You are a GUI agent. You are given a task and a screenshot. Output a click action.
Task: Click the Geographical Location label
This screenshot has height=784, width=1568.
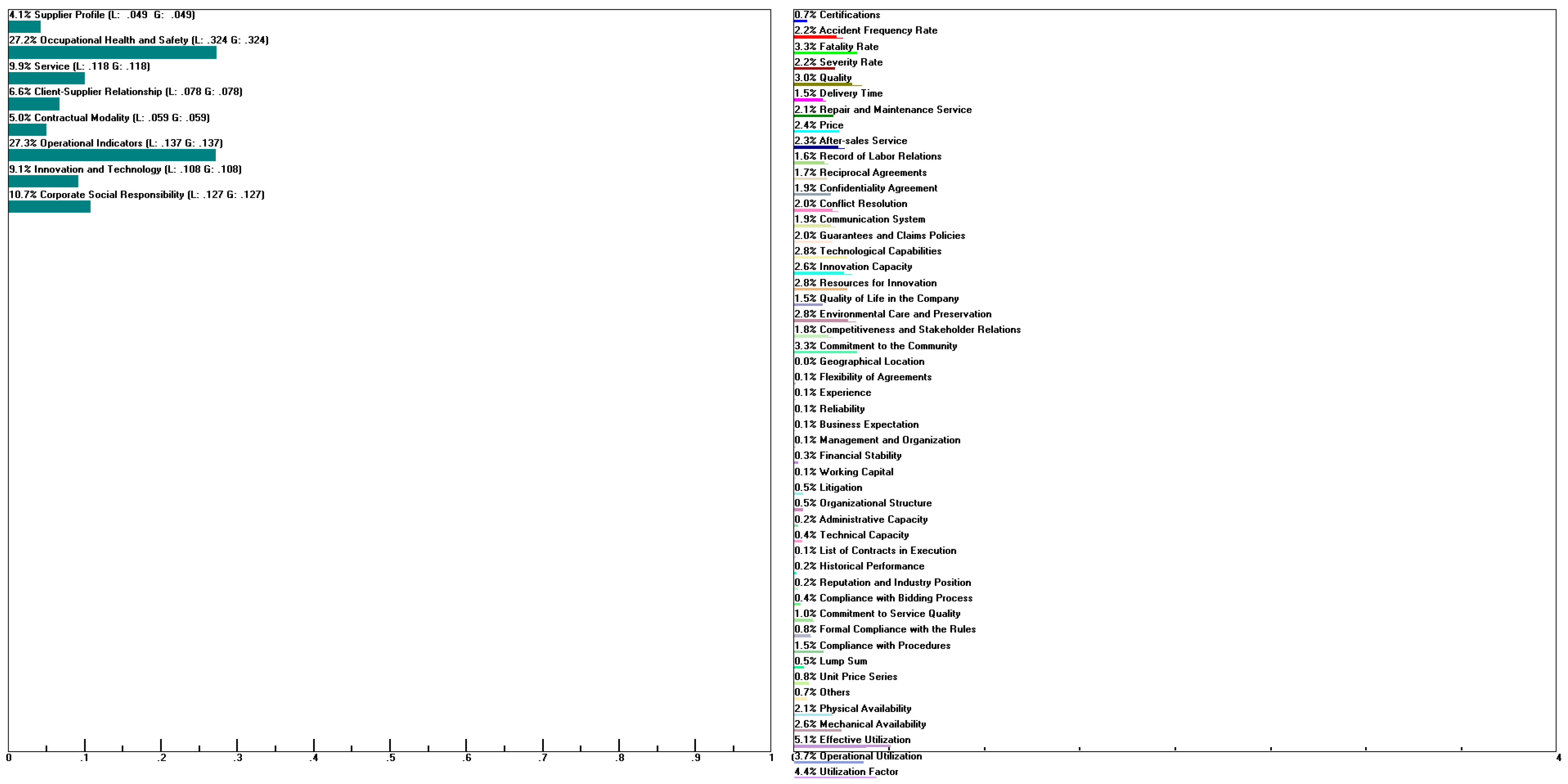pyautogui.click(x=859, y=362)
